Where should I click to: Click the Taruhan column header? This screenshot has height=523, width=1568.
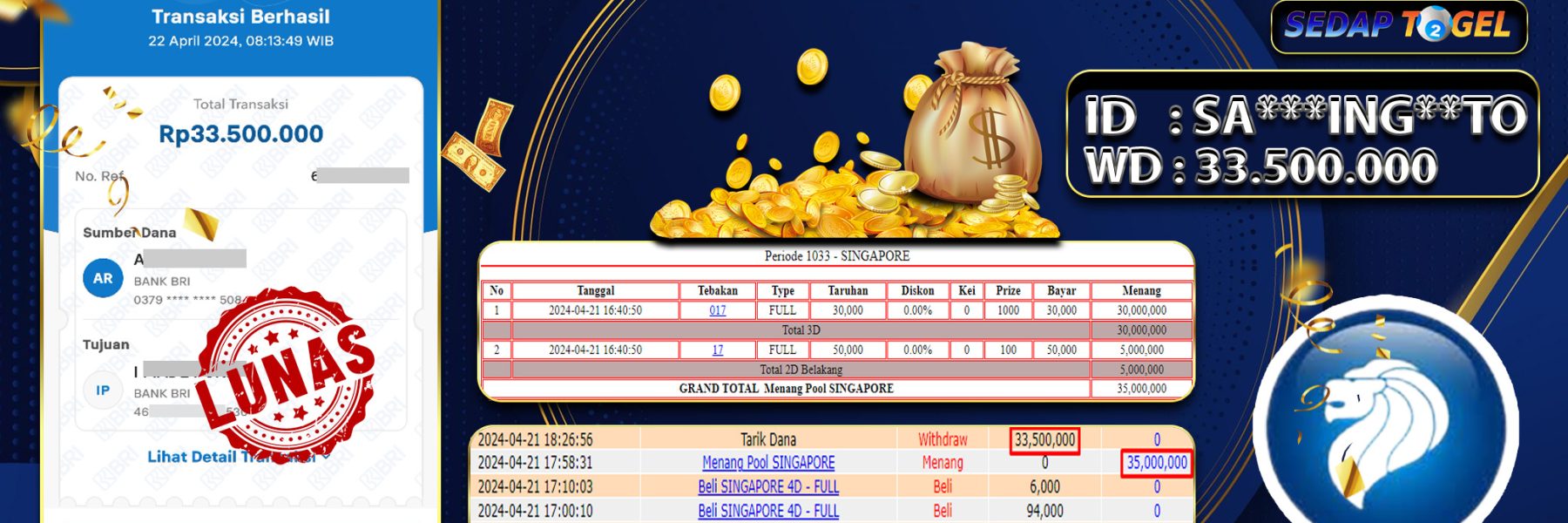coord(848,290)
